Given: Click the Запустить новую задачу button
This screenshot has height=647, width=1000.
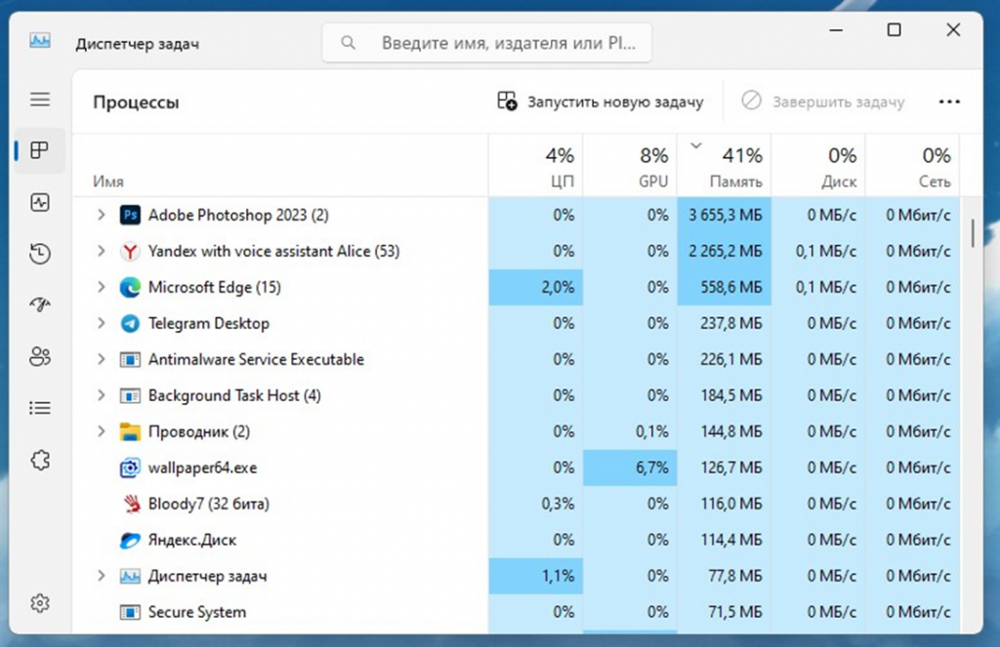Looking at the screenshot, I should [x=601, y=102].
